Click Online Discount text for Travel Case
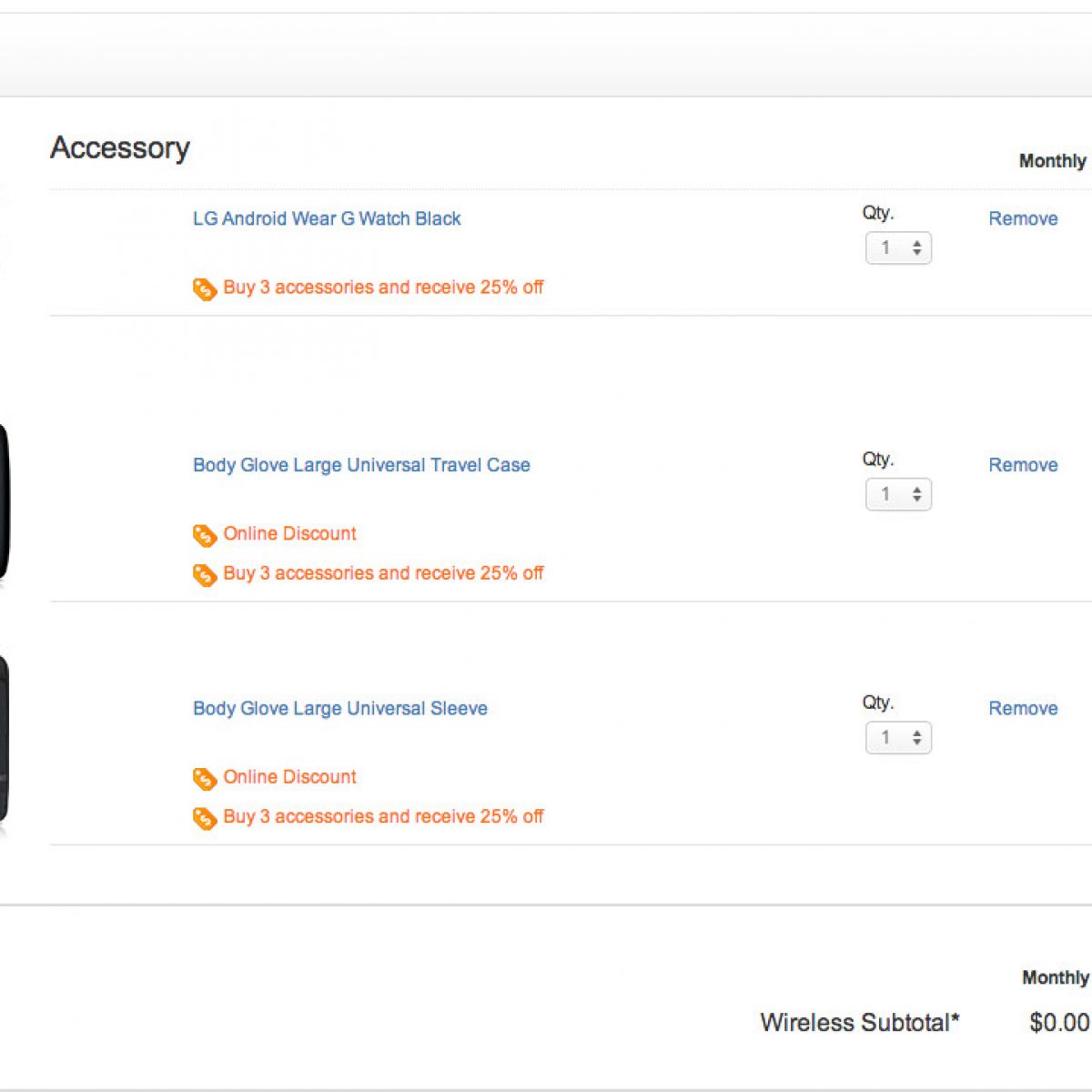The width and height of the screenshot is (1092, 1092). click(289, 533)
